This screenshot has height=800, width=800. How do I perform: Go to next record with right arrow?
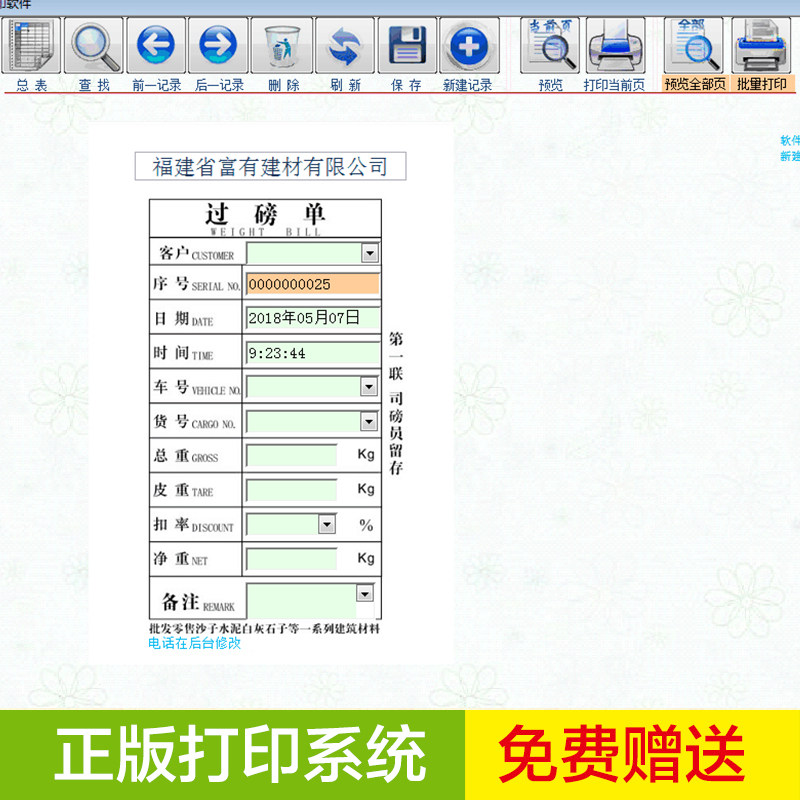(218, 45)
